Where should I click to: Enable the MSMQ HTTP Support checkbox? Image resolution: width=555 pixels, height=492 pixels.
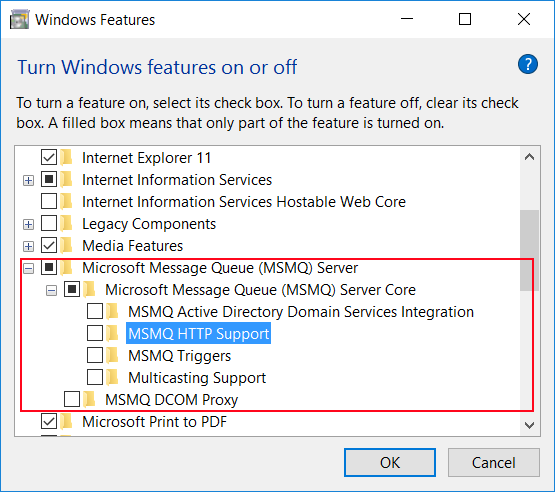pyautogui.click(x=95, y=333)
